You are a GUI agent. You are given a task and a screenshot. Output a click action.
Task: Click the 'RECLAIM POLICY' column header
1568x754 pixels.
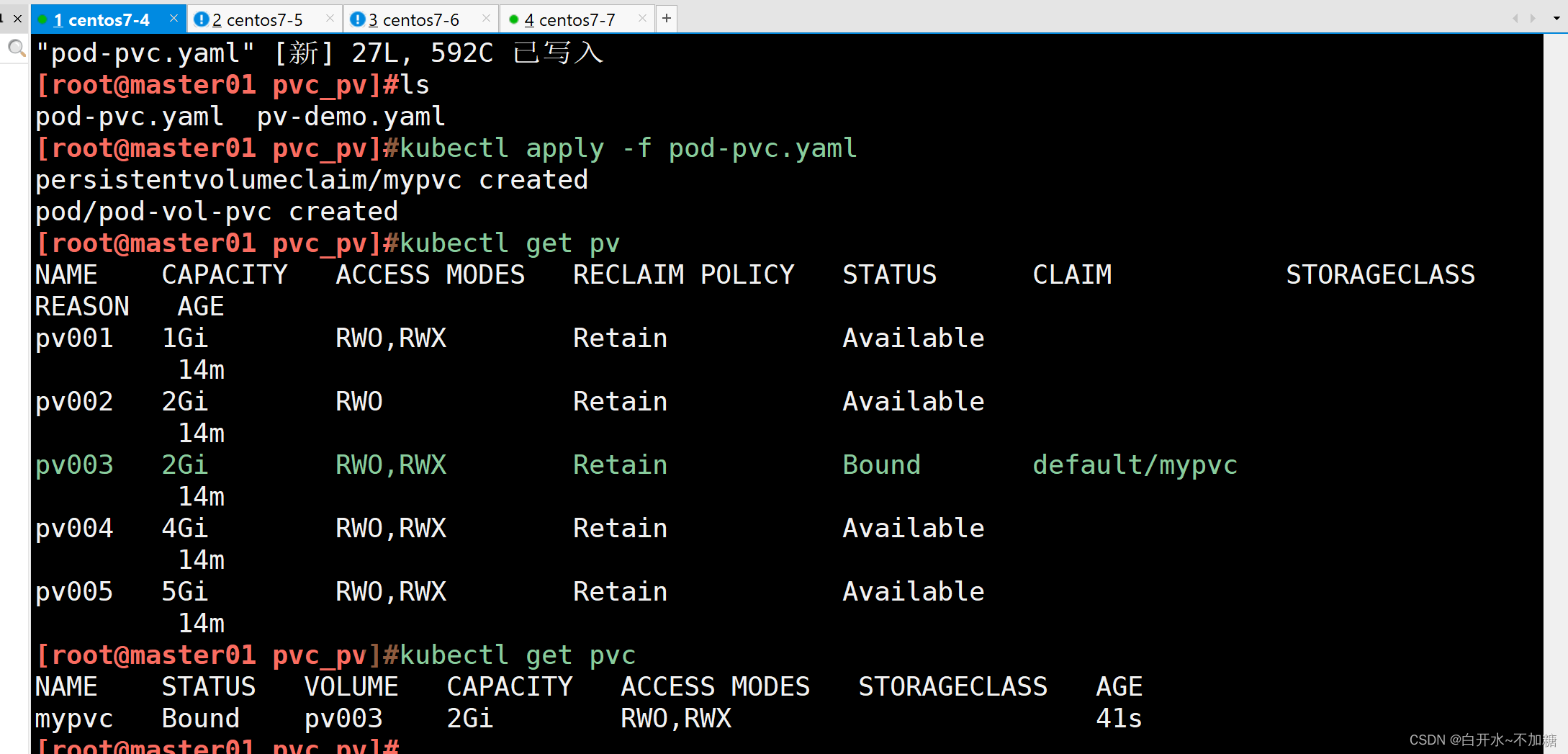tap(684, 275)
